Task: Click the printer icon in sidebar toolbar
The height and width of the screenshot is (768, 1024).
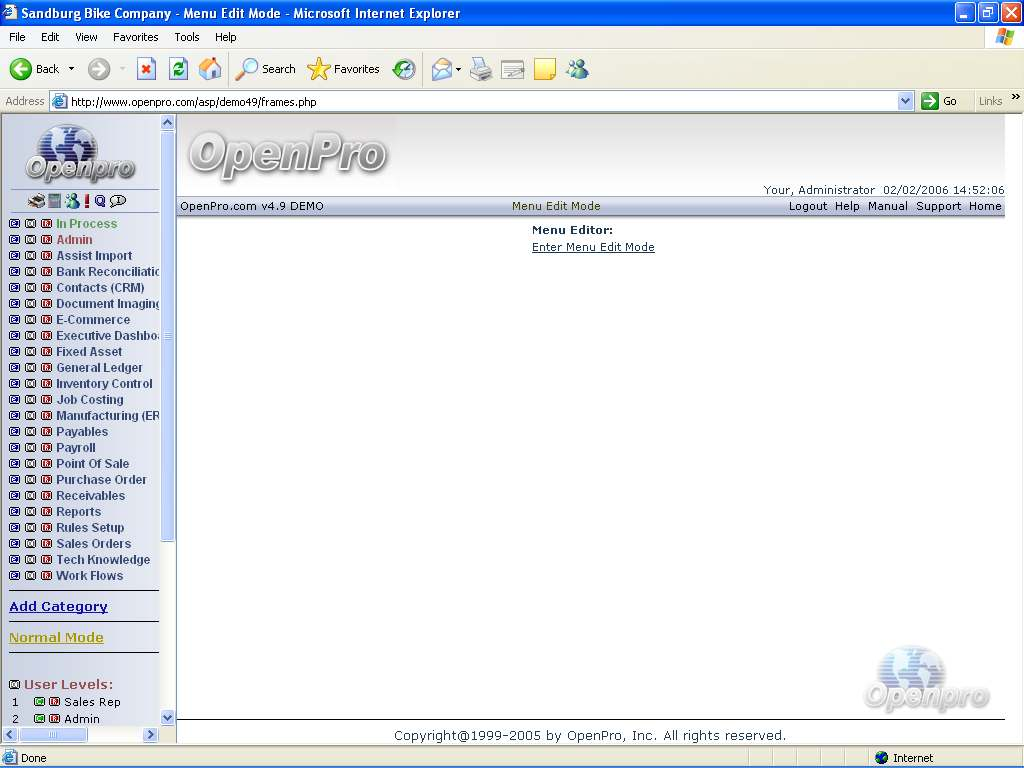Action: 36,201
